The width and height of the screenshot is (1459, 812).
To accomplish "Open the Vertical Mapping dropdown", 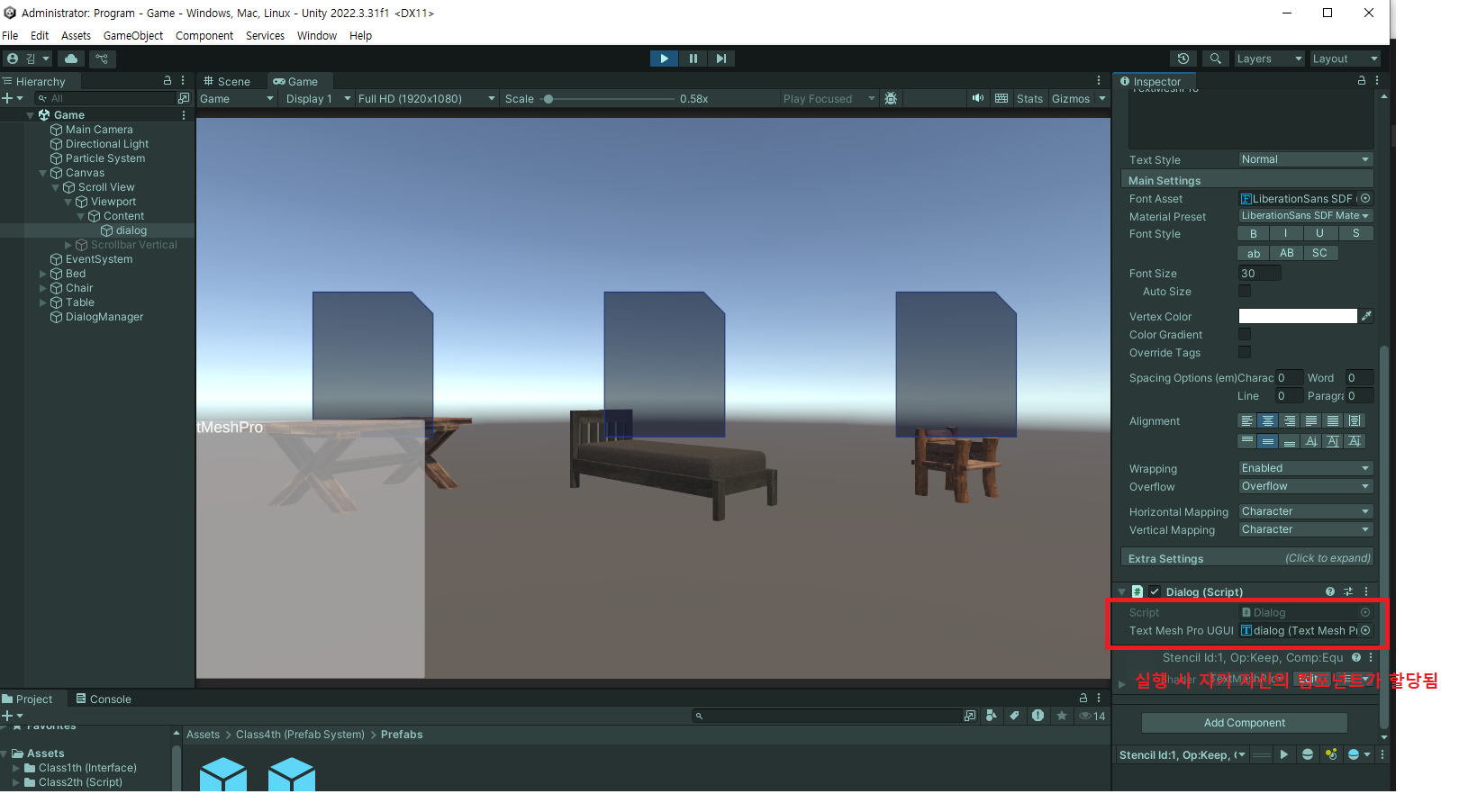I will (x=1305, y=529).
